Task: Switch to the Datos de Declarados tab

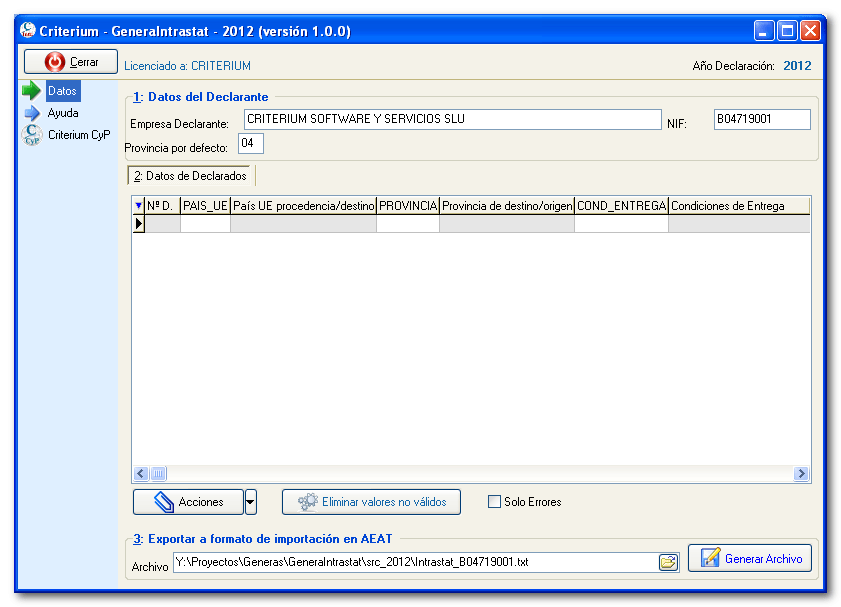Action: click(x=190, y=176)
